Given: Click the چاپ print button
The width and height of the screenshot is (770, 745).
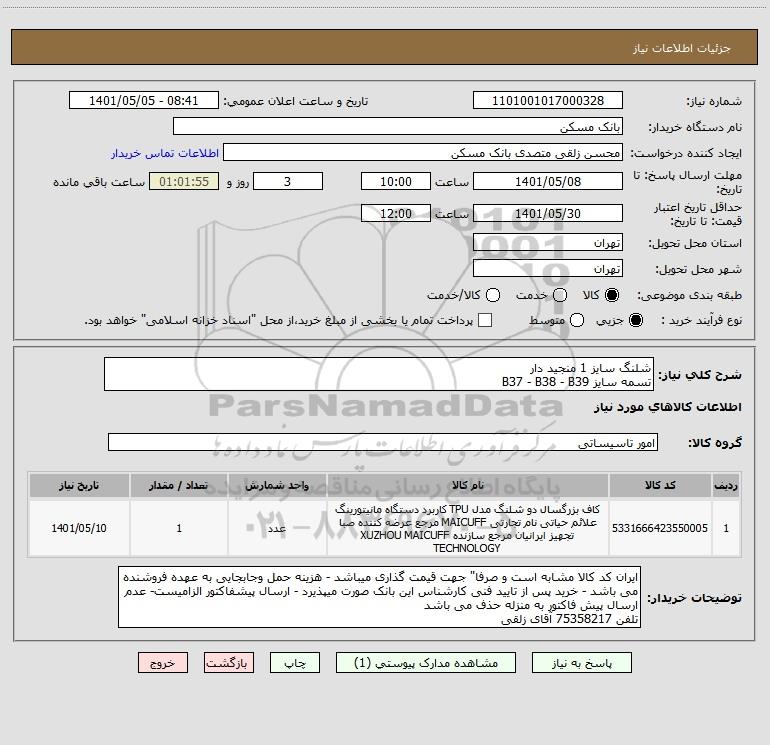Looking at the screenshot, I should pyautogui.click(x=295, y=662).
